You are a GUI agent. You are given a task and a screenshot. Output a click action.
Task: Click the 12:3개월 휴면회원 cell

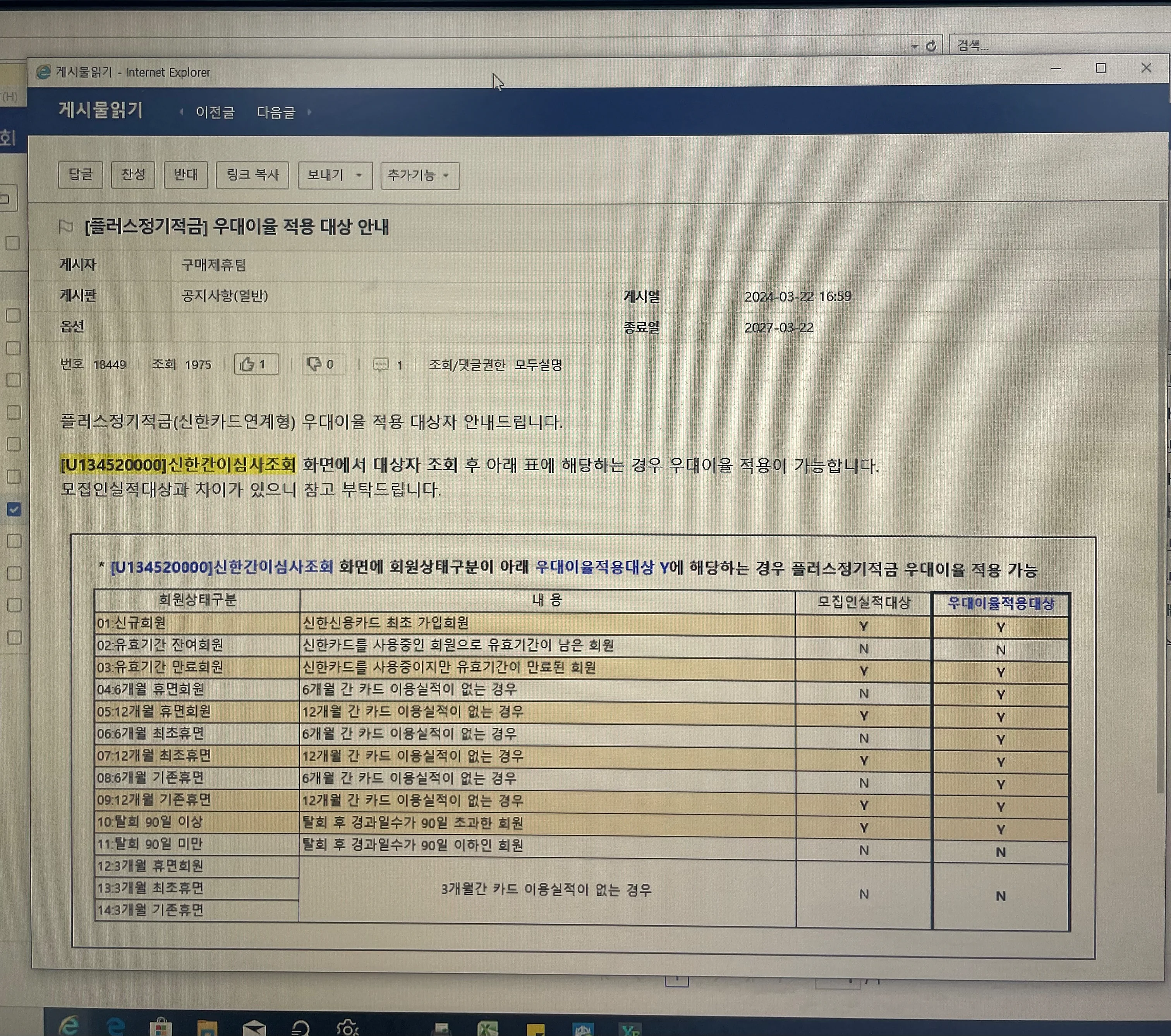197,866
